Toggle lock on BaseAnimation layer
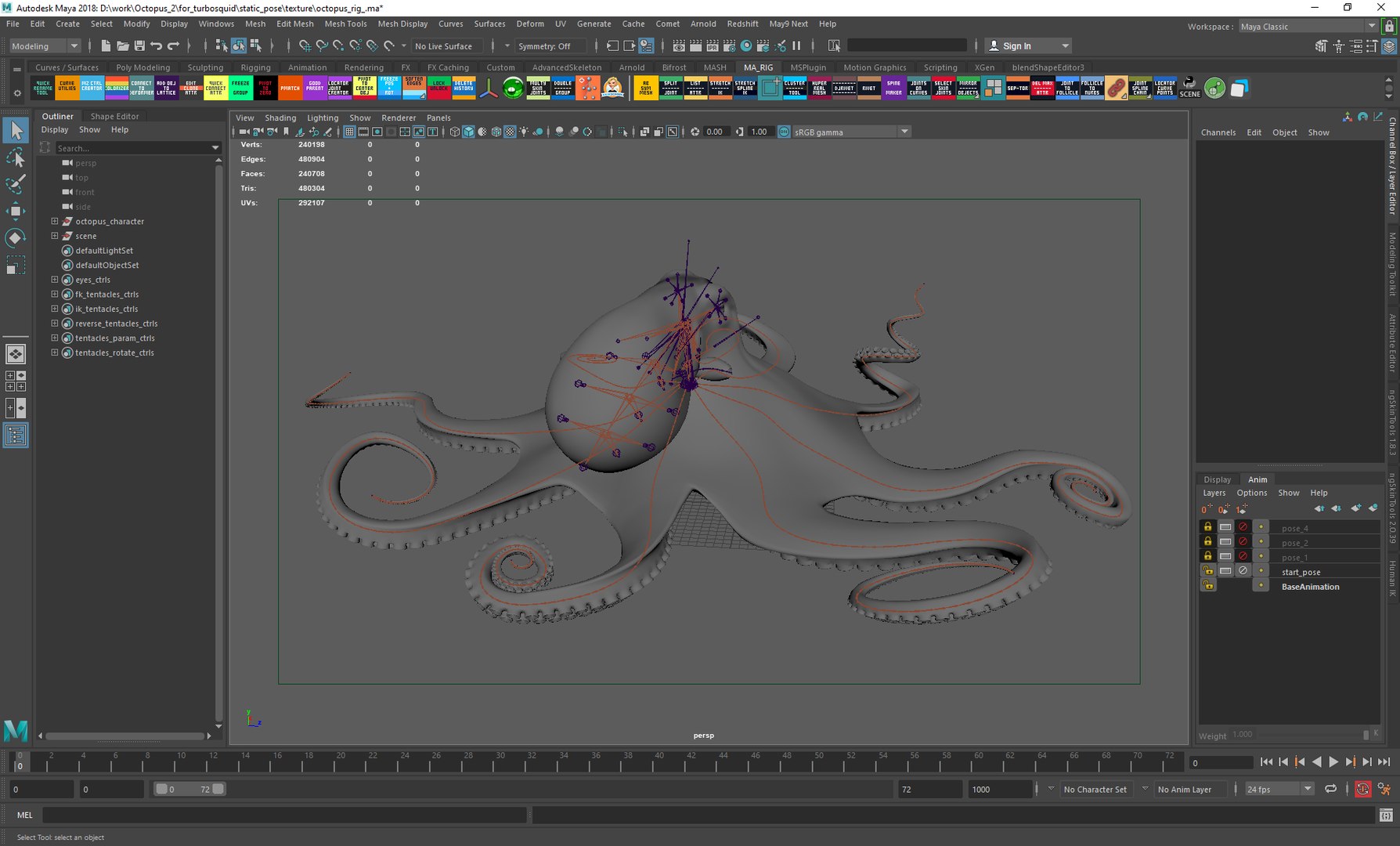The image size is (1400, 846). [x=1207, y=586]
